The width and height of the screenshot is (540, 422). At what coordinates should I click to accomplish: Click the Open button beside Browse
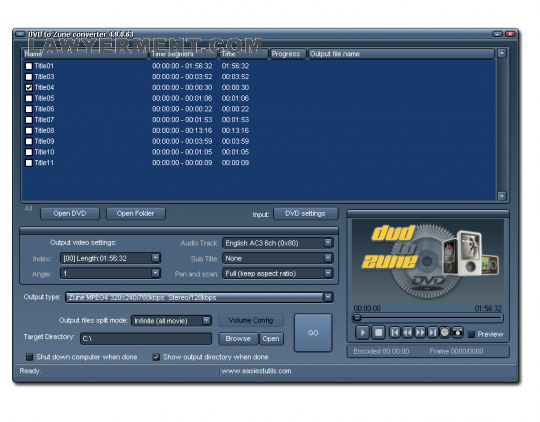(x=271, y=339)
